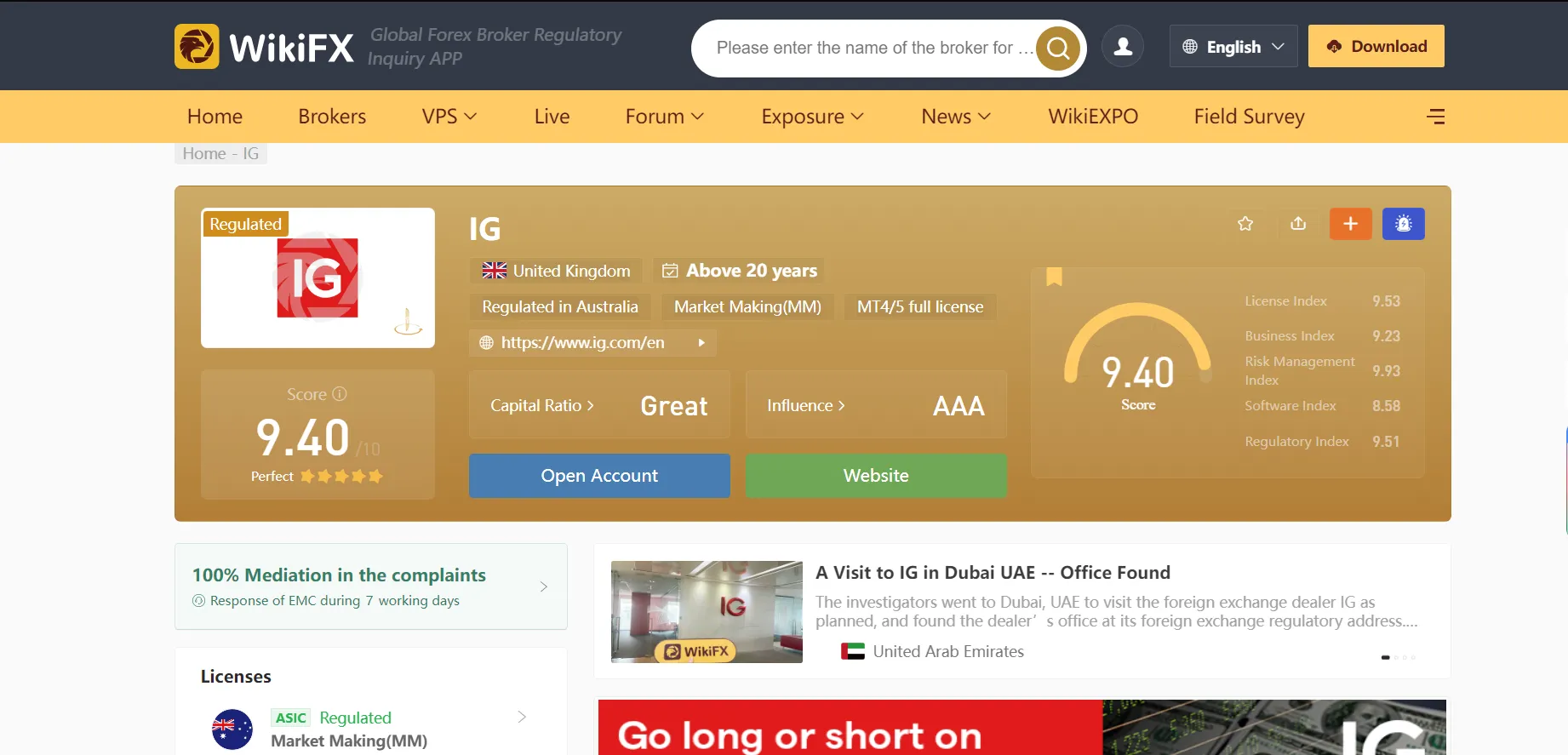Click the Market Making(MM) tag

coord(747,306)
